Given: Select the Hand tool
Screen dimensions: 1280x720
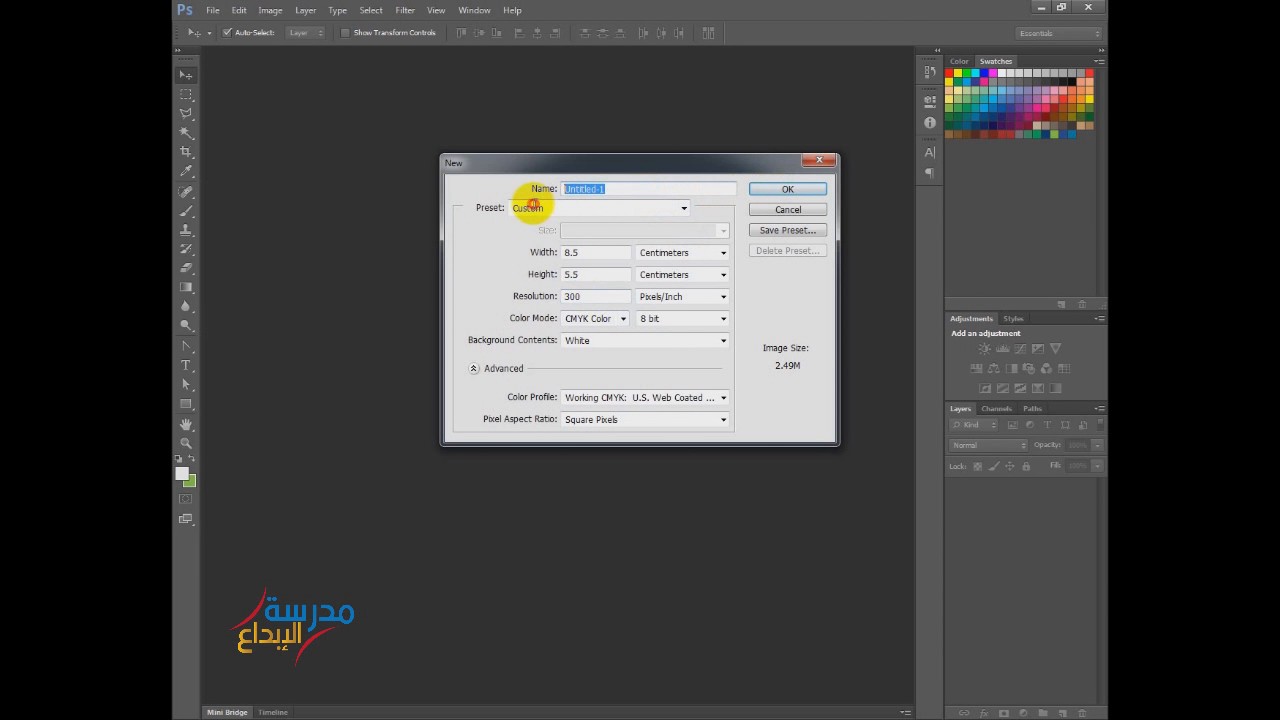Looking at the screenshot, I should tap(186, 424).
